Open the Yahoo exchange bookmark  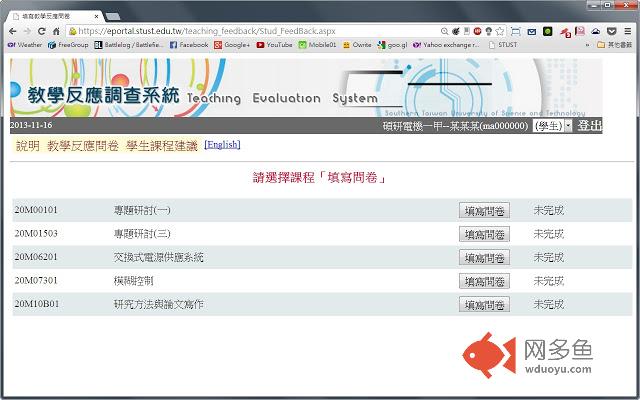pos(446,45)
